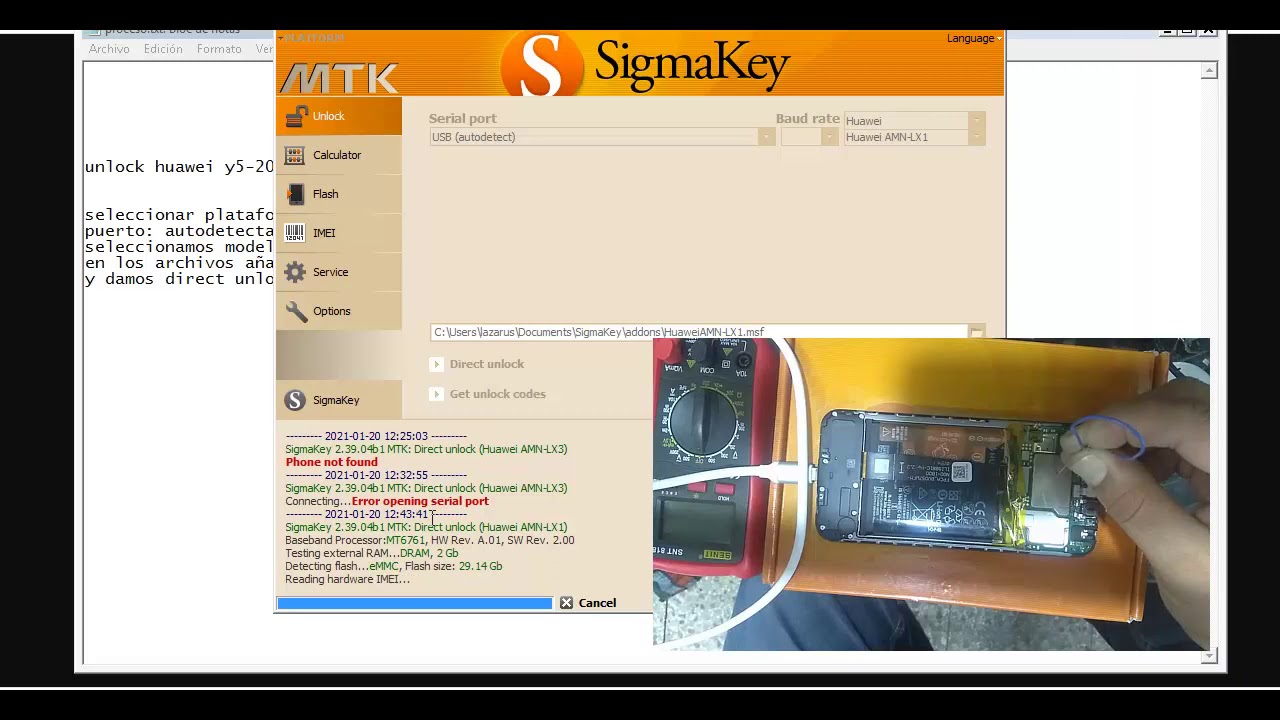Screen dimensions: 1280x720
Task: Click the browse button beside the msf path
Action: 976,332
